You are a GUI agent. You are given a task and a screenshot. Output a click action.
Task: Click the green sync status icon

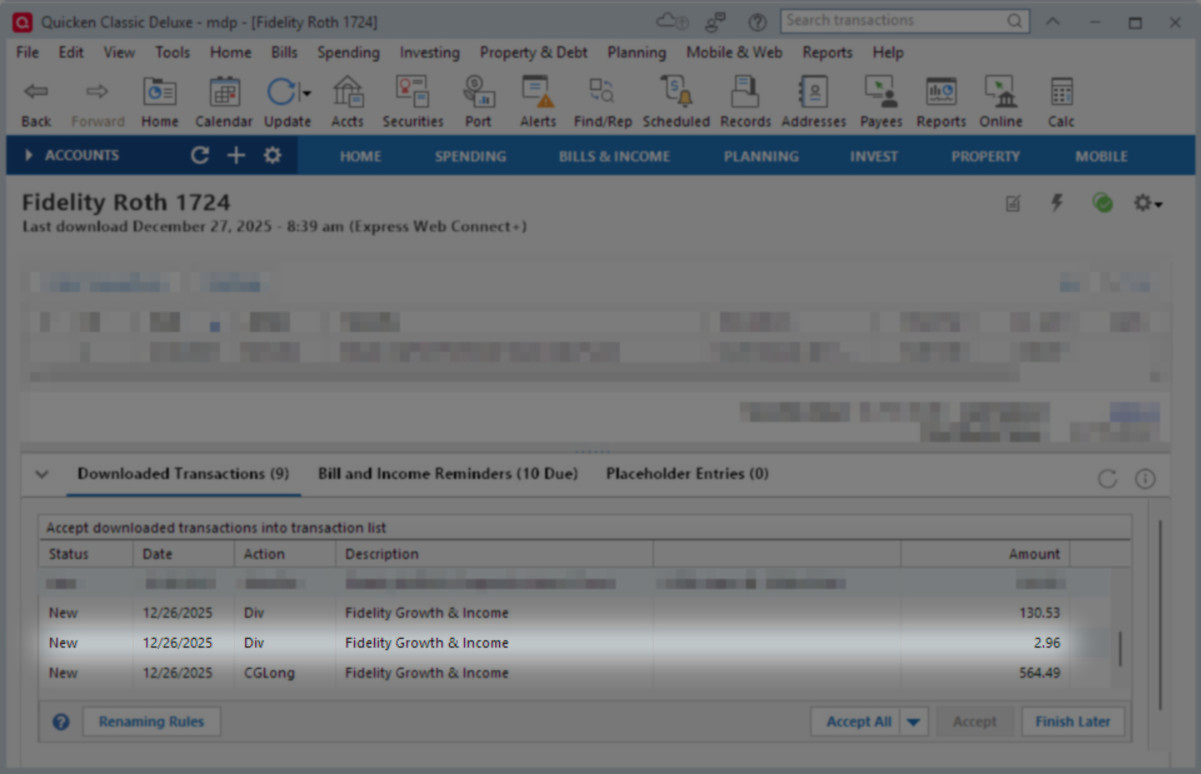tap(1102, 203)
